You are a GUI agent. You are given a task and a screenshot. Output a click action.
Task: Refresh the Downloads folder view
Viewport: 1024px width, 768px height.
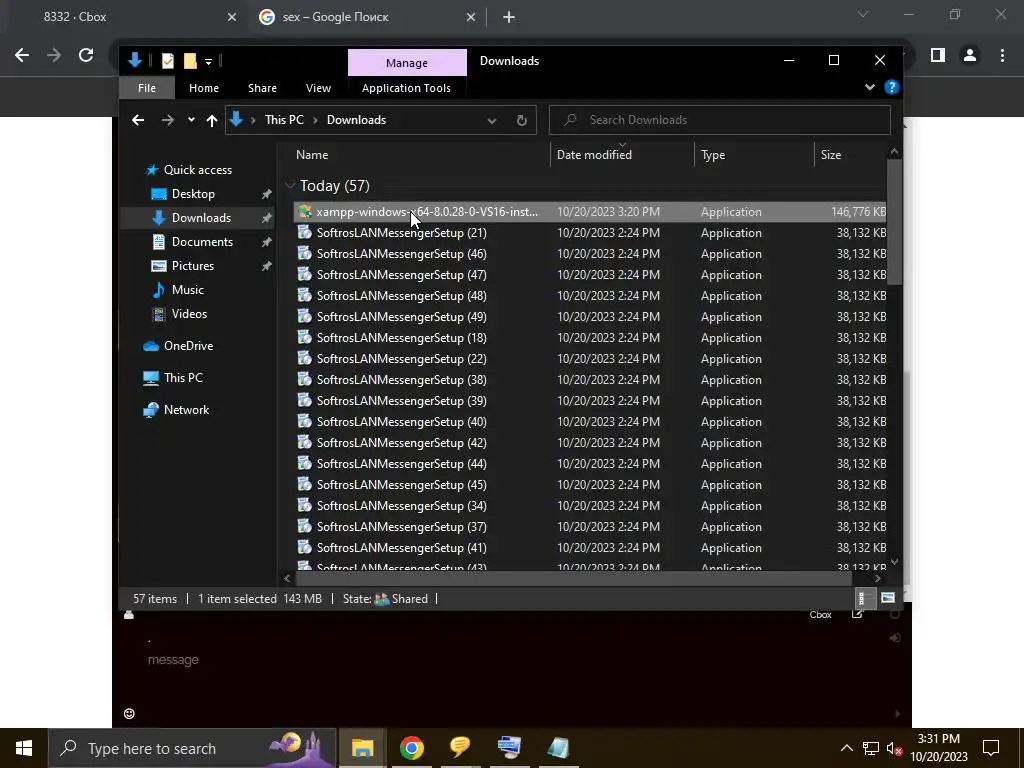(x=521, y=120)
